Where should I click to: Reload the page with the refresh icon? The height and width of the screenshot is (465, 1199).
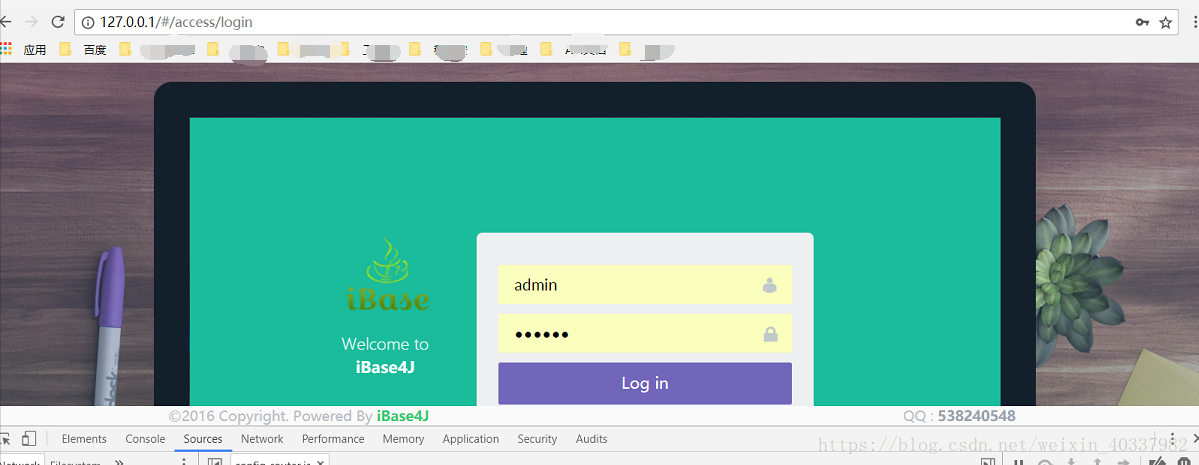pyautogui.click(x=57, y=22)
